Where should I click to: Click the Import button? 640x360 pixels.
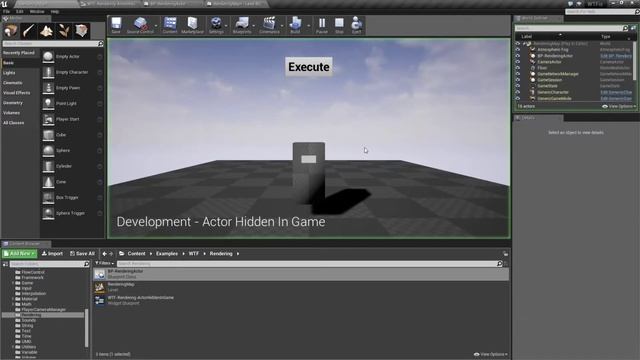[52, 253]
